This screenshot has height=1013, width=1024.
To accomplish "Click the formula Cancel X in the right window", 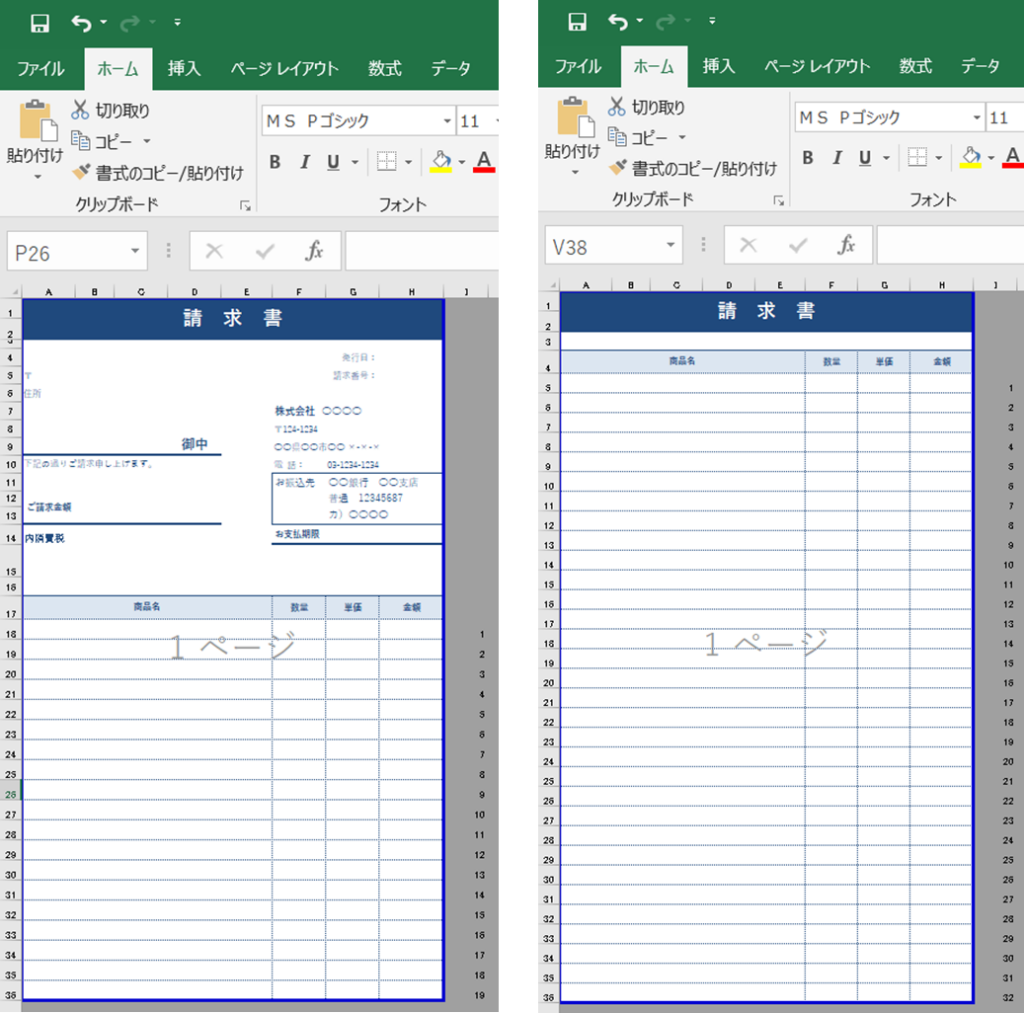I will click(x=748, y=245).
